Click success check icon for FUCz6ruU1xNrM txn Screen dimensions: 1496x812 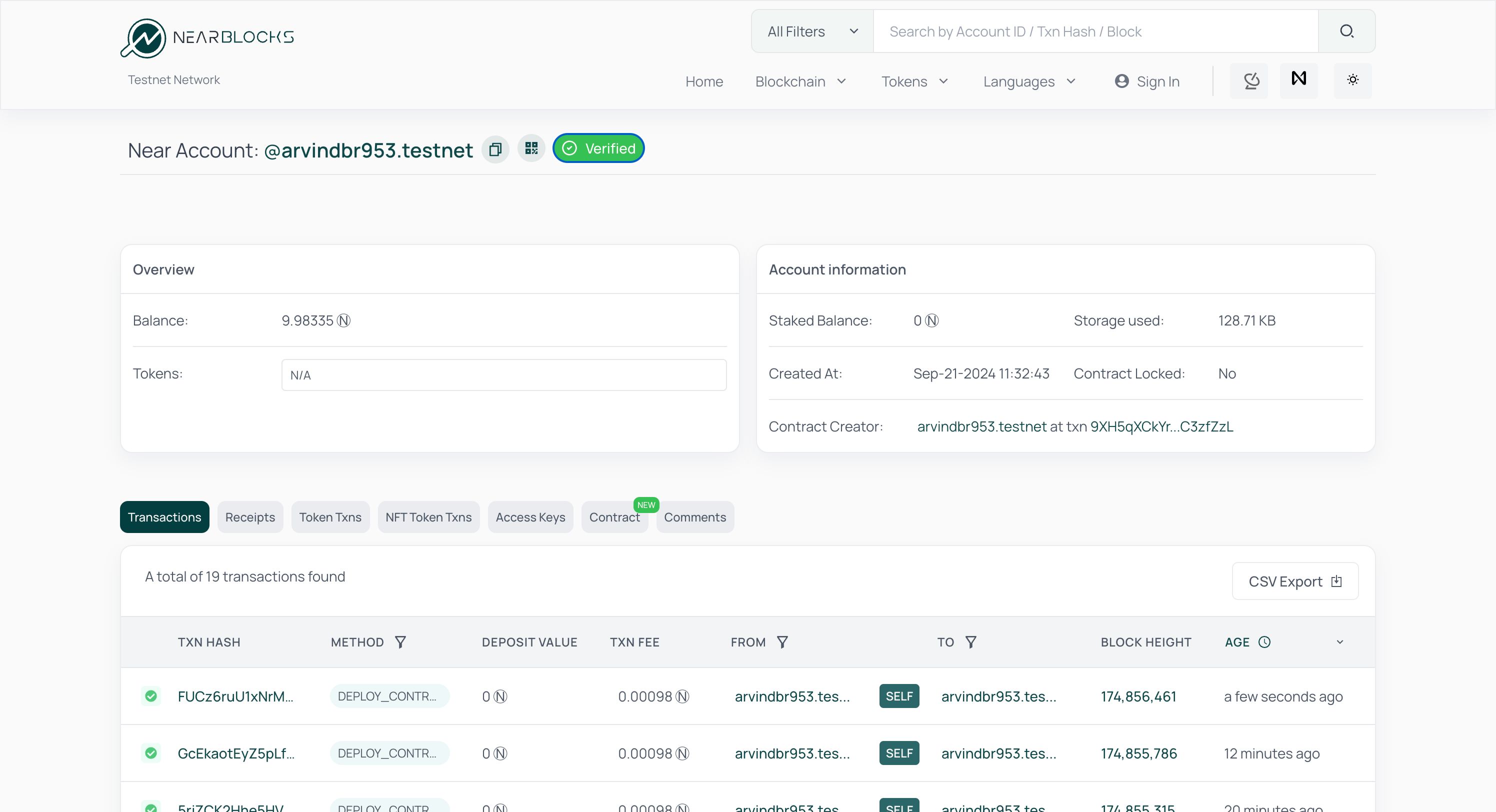click(151, 696)
